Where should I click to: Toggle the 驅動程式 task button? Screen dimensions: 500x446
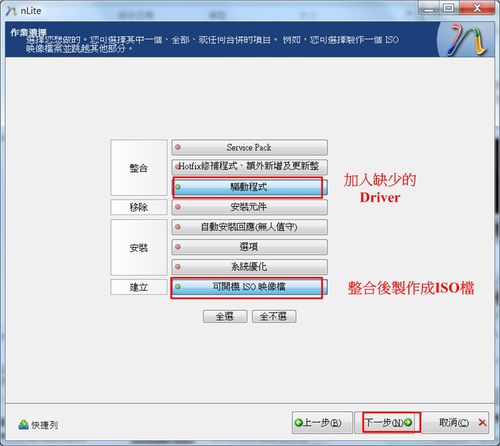(249, 187)
